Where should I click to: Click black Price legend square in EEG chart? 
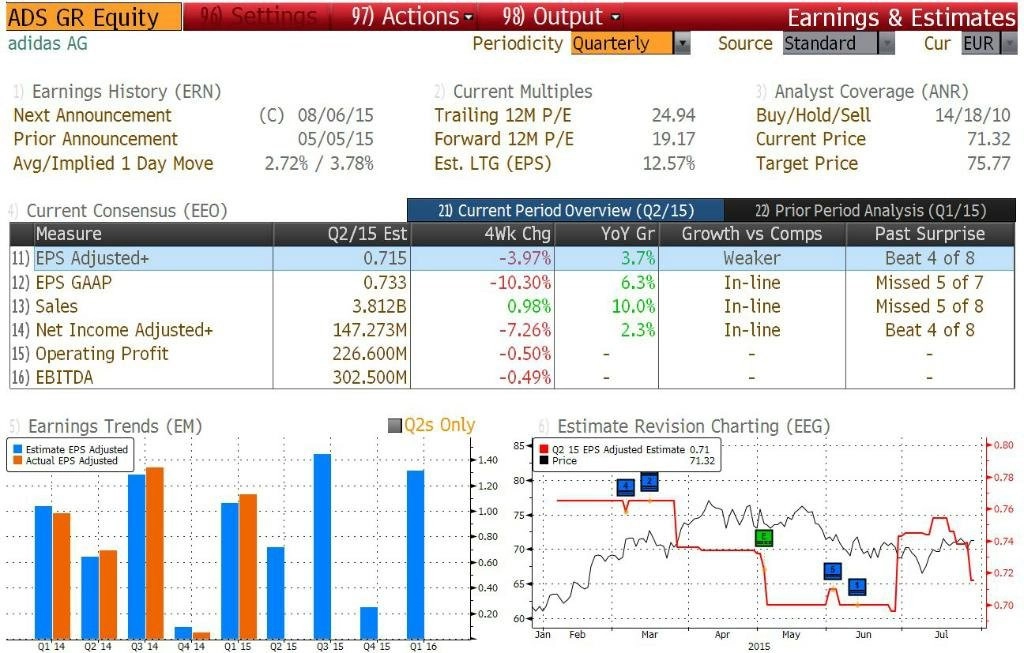544,460
